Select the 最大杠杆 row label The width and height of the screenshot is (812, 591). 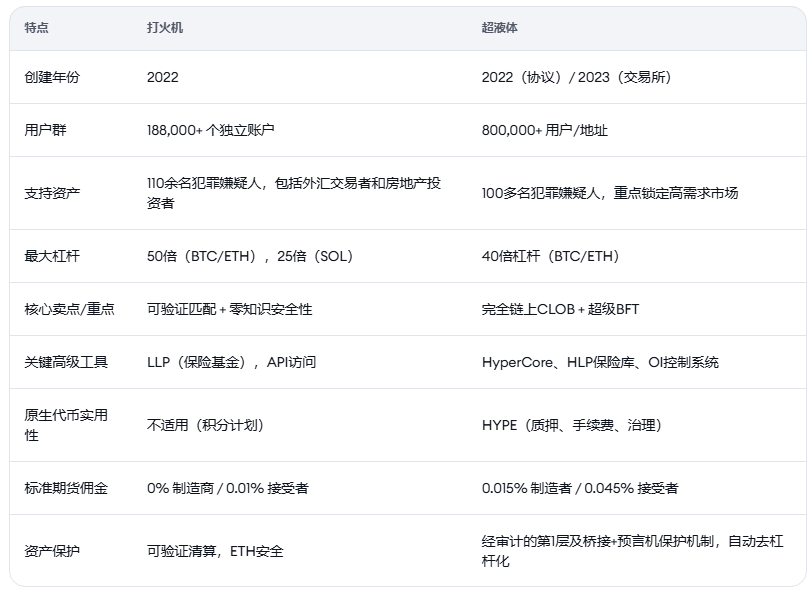click(52, 256)
